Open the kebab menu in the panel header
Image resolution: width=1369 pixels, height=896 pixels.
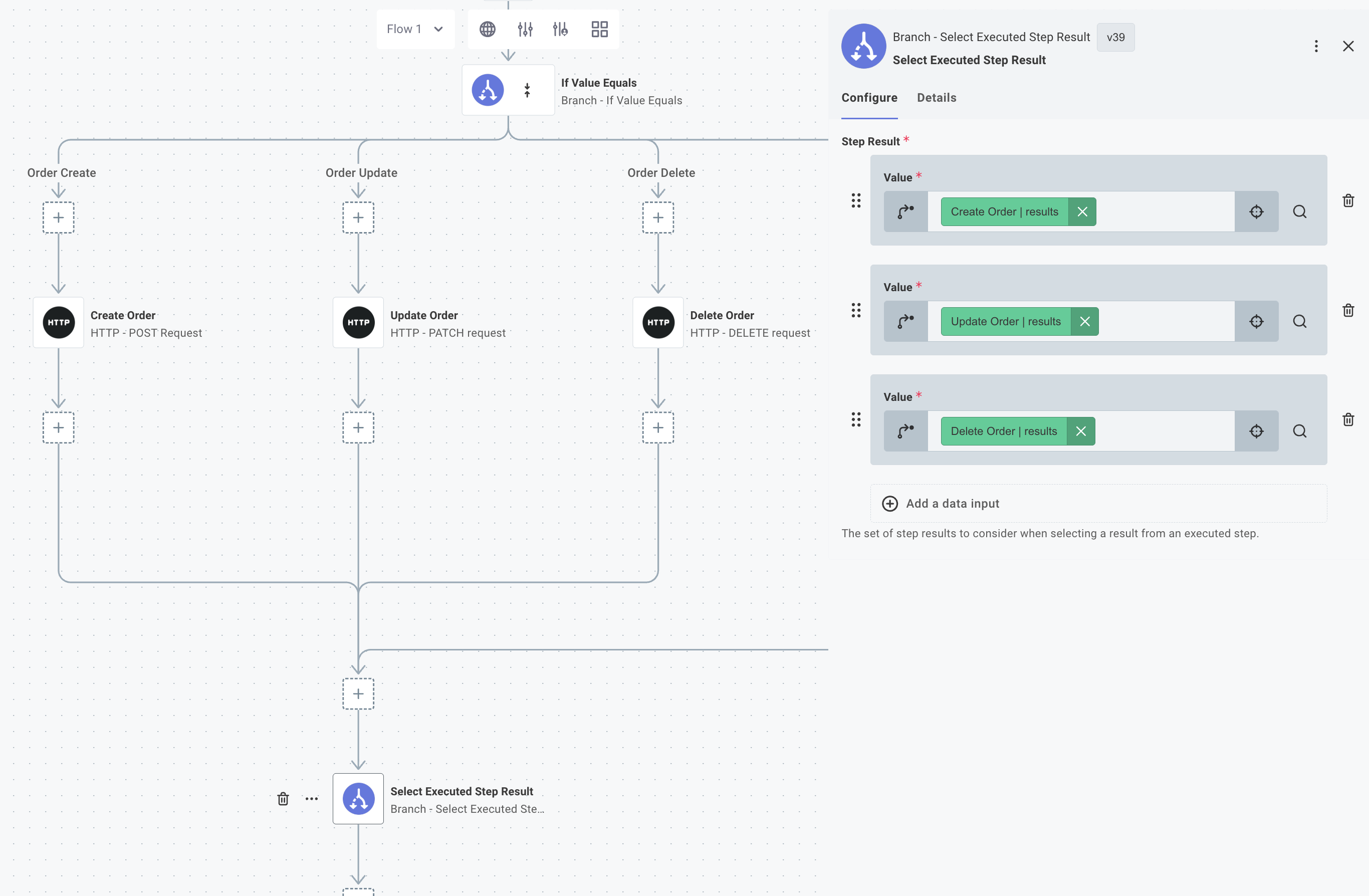1316,46
